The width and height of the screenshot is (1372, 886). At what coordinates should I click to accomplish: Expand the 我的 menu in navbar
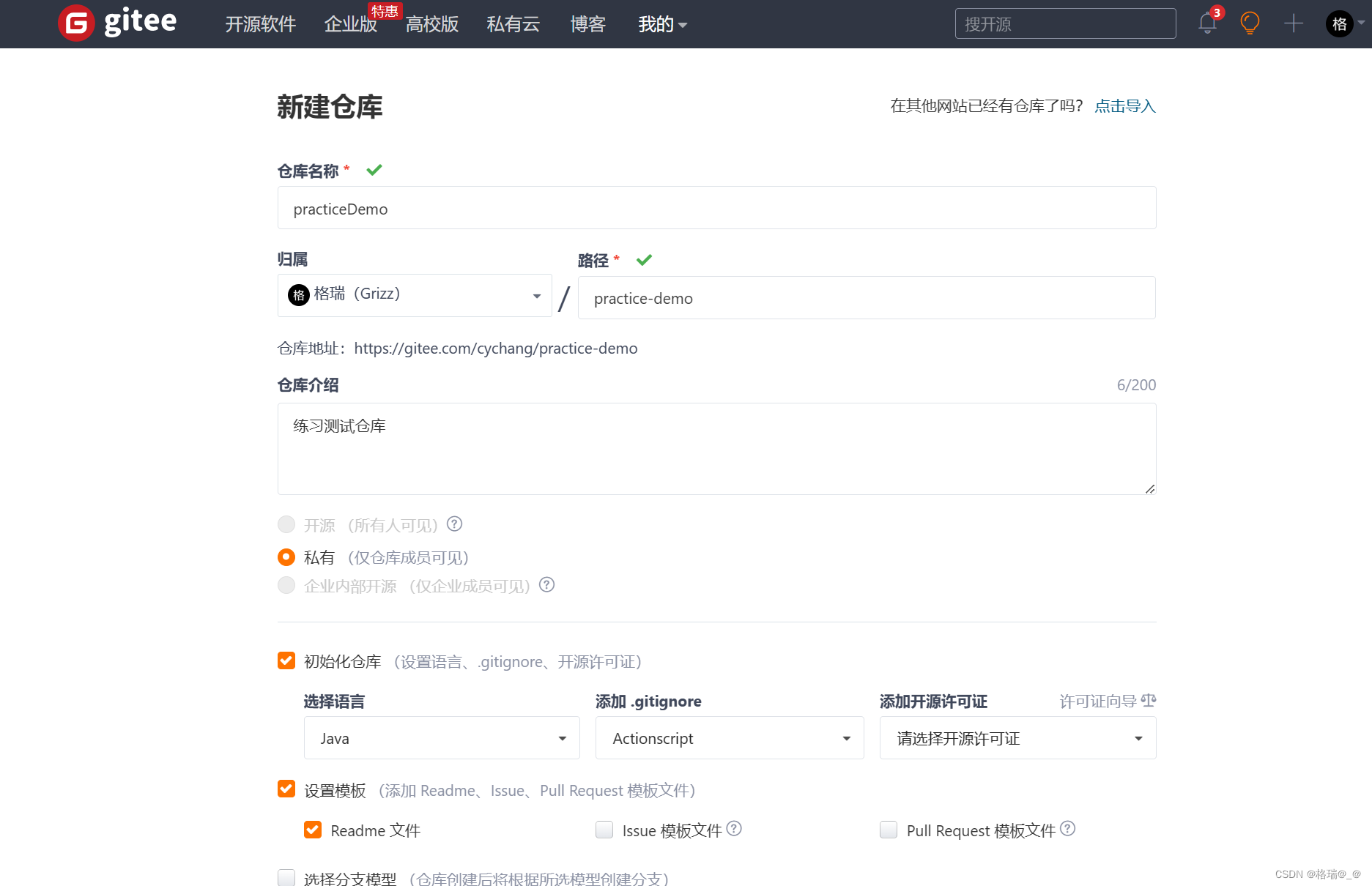tap(662, 24)
